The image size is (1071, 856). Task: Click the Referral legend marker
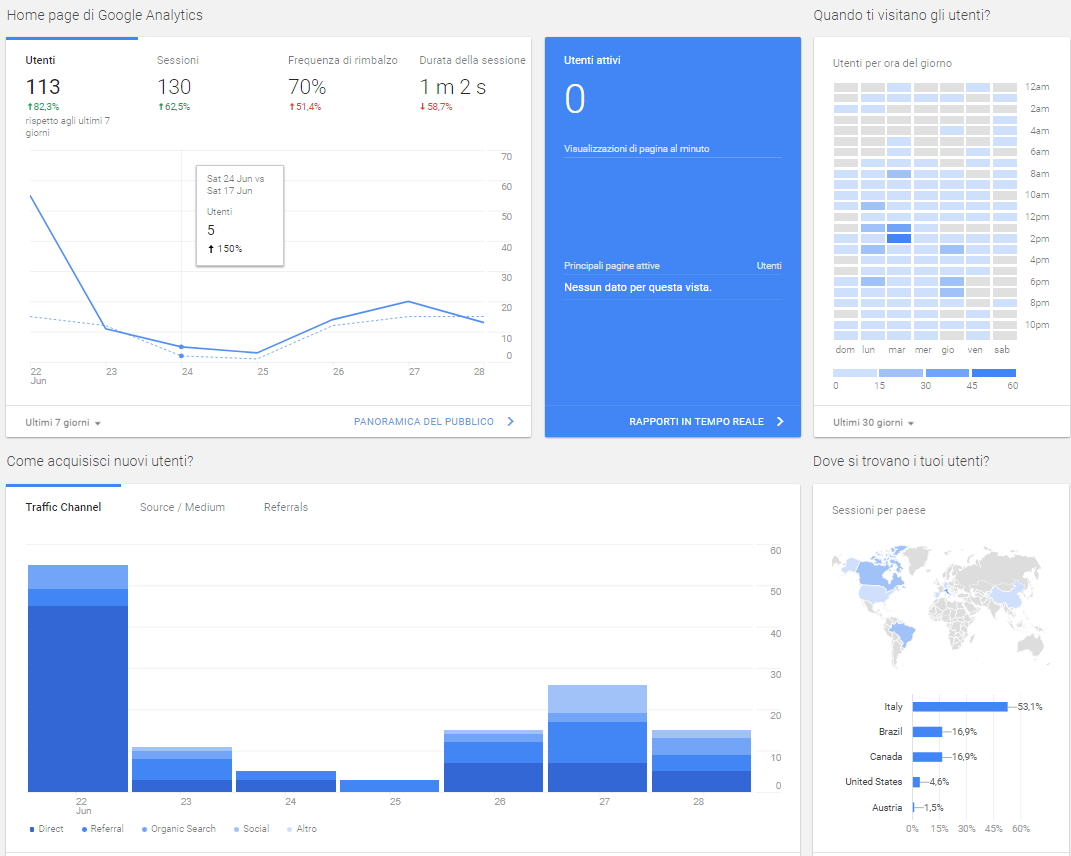[x=84, y=829]
